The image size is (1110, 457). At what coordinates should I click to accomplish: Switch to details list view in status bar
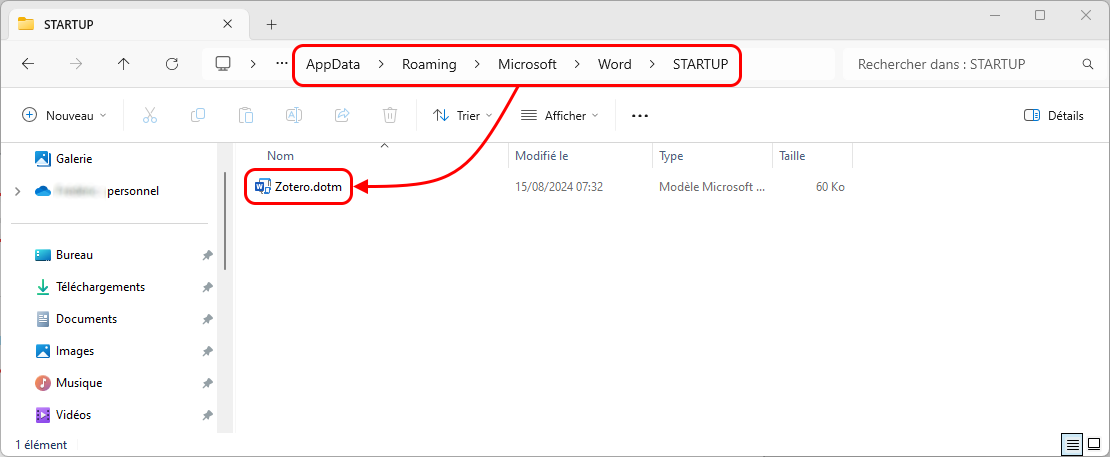(x=1072, y=444)
